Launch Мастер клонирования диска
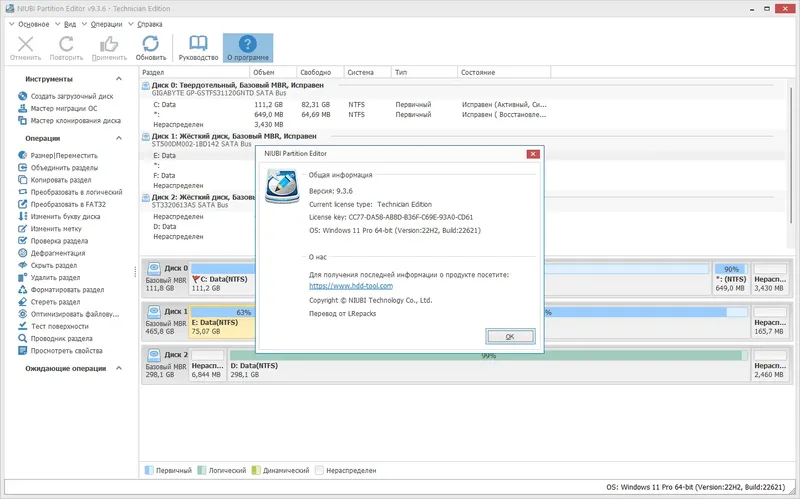 click(76, 120)
